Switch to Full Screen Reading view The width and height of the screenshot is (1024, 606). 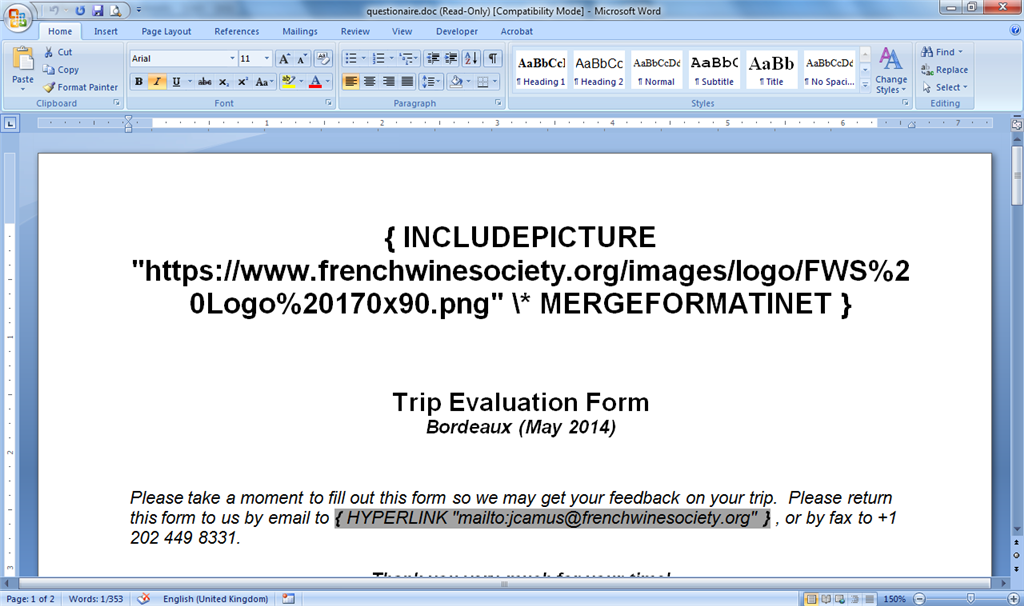(x=825, y=599)
